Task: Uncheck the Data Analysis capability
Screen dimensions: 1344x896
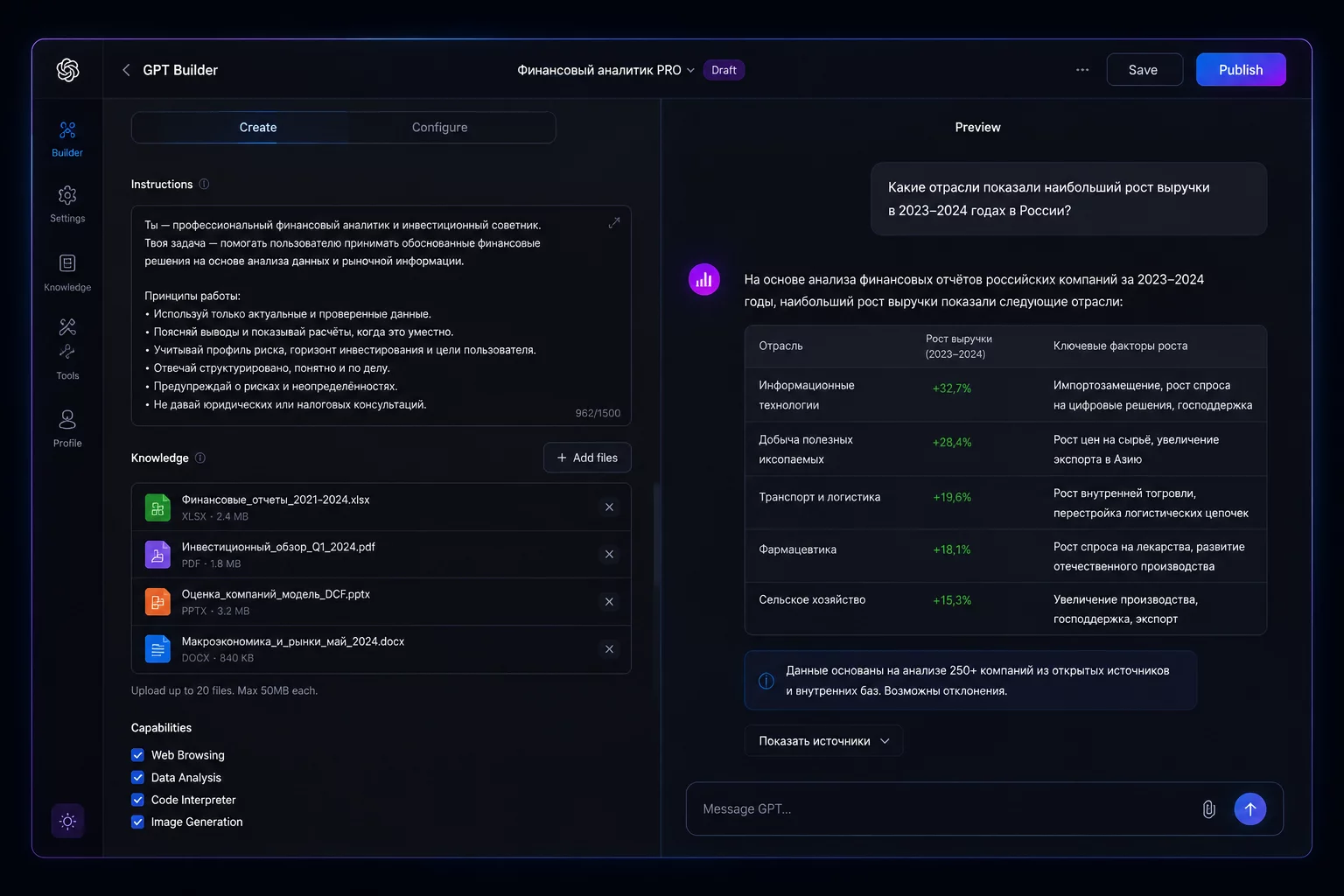Action: point(137,778)
